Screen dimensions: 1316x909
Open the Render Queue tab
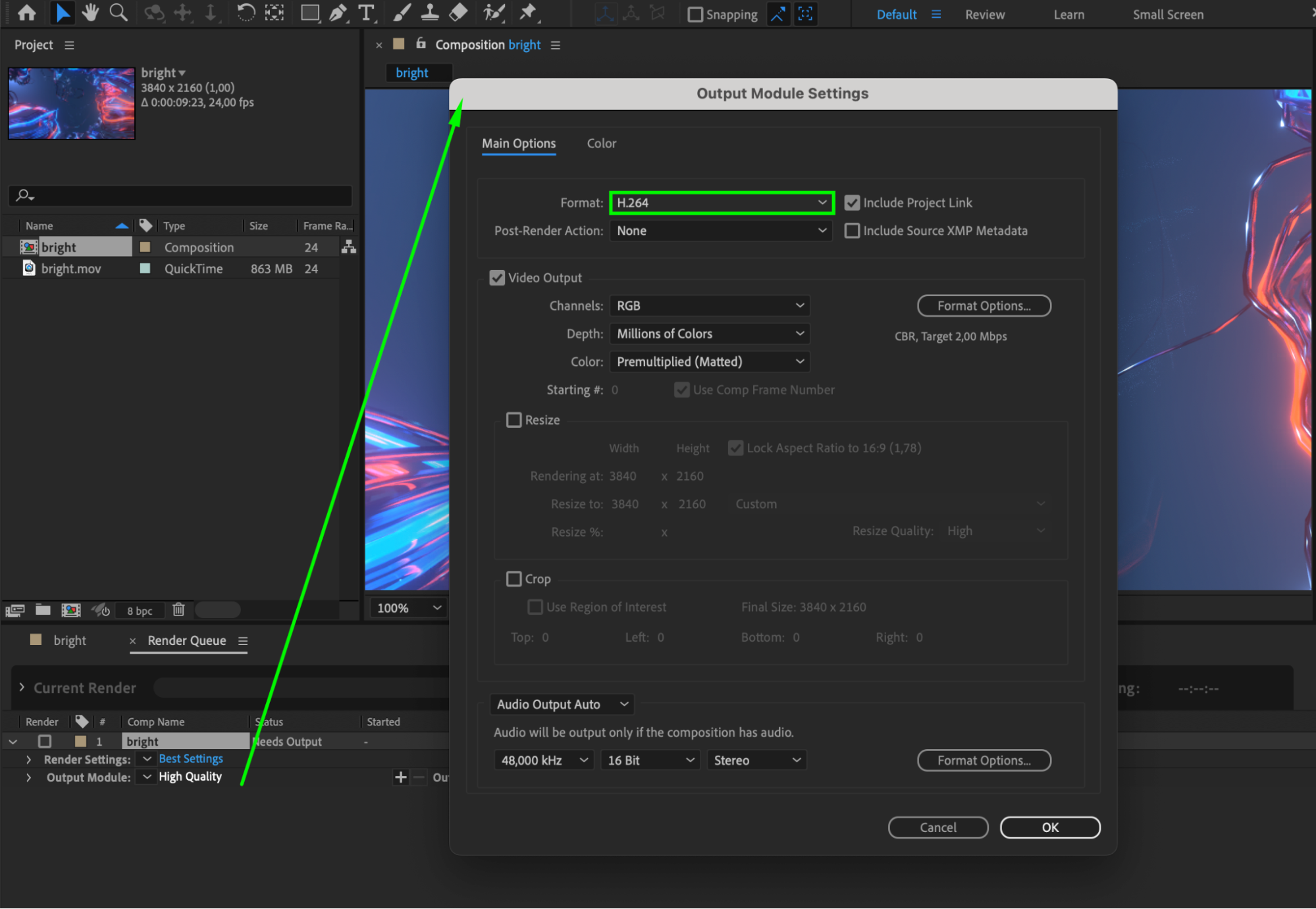click(x=187, y=640)
